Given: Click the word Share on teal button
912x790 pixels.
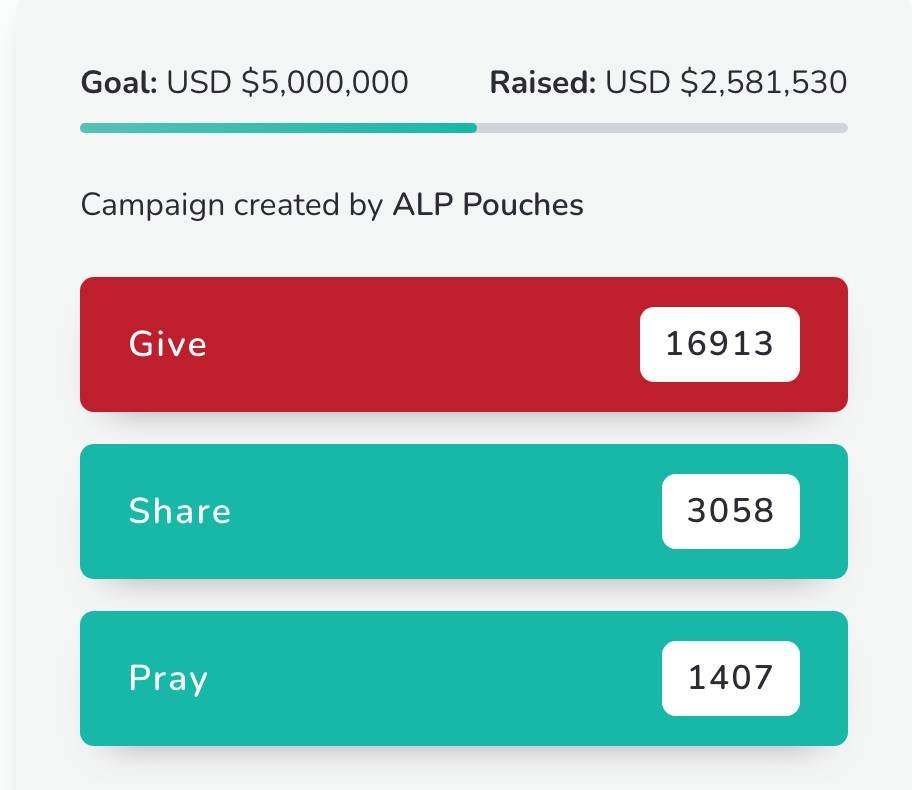Looking at the screenshot, I should [180, 511].
